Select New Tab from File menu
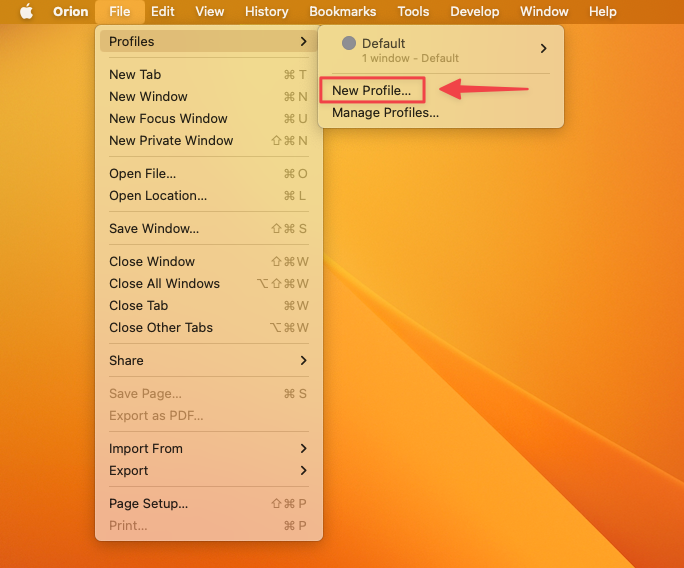Image resolution: width=684 pixels, height=568 pixels. coord(135,75)
